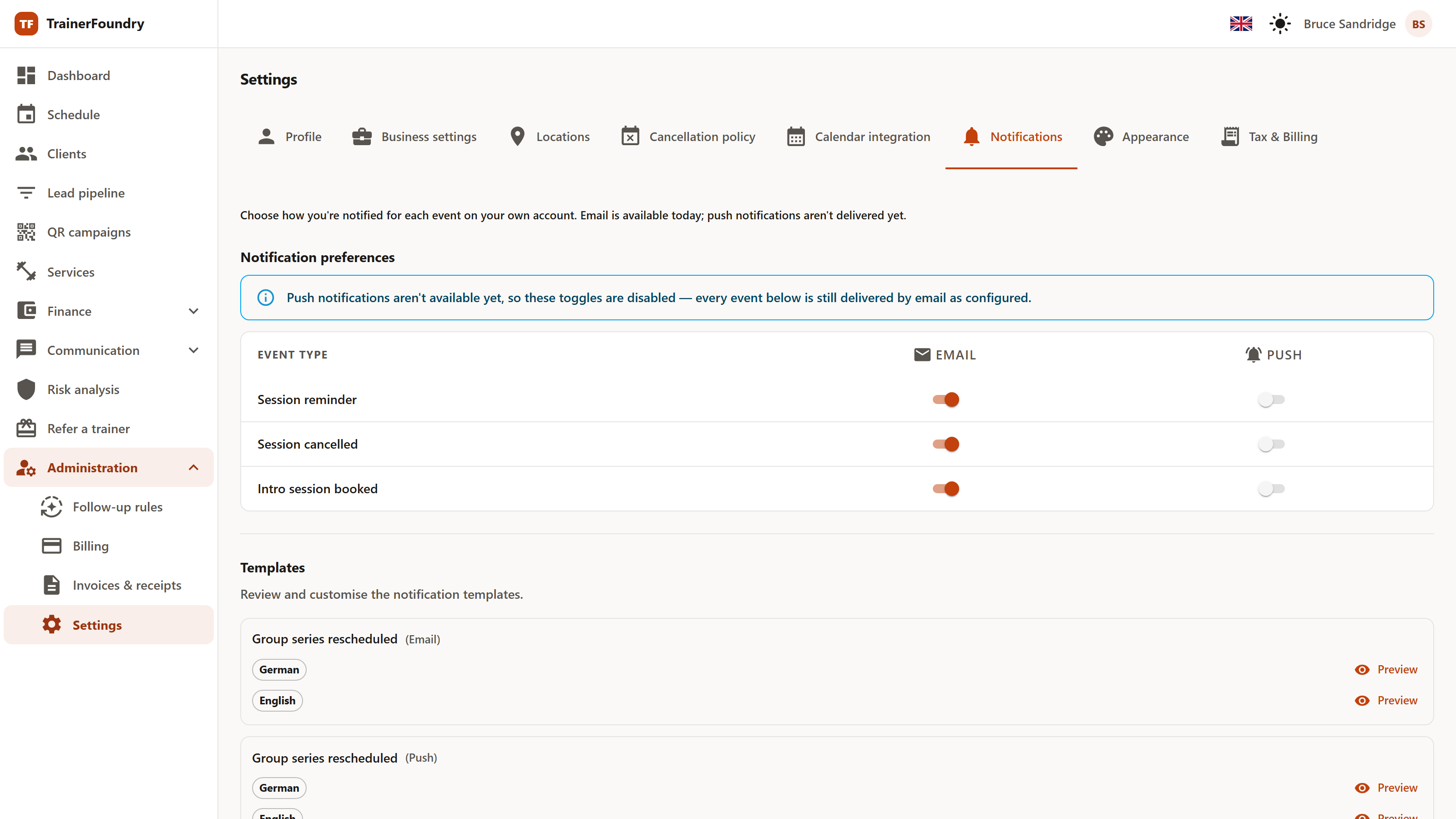Switch to the Profile tab

(x=289, y=137)
